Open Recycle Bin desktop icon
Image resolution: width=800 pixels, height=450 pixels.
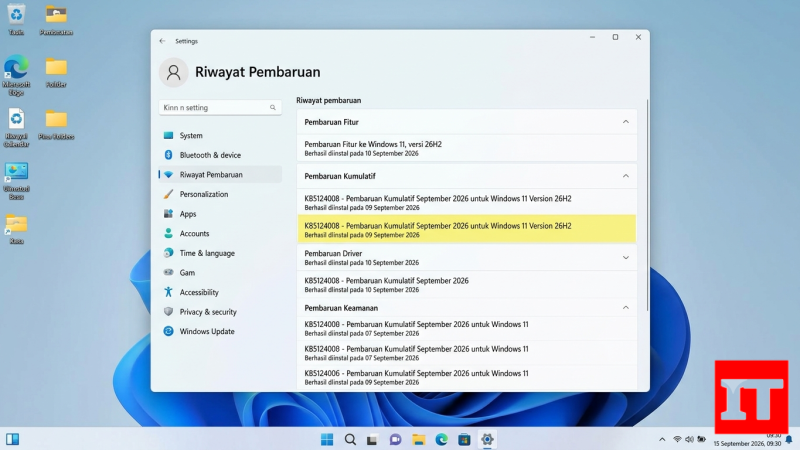tap(16, 19)
